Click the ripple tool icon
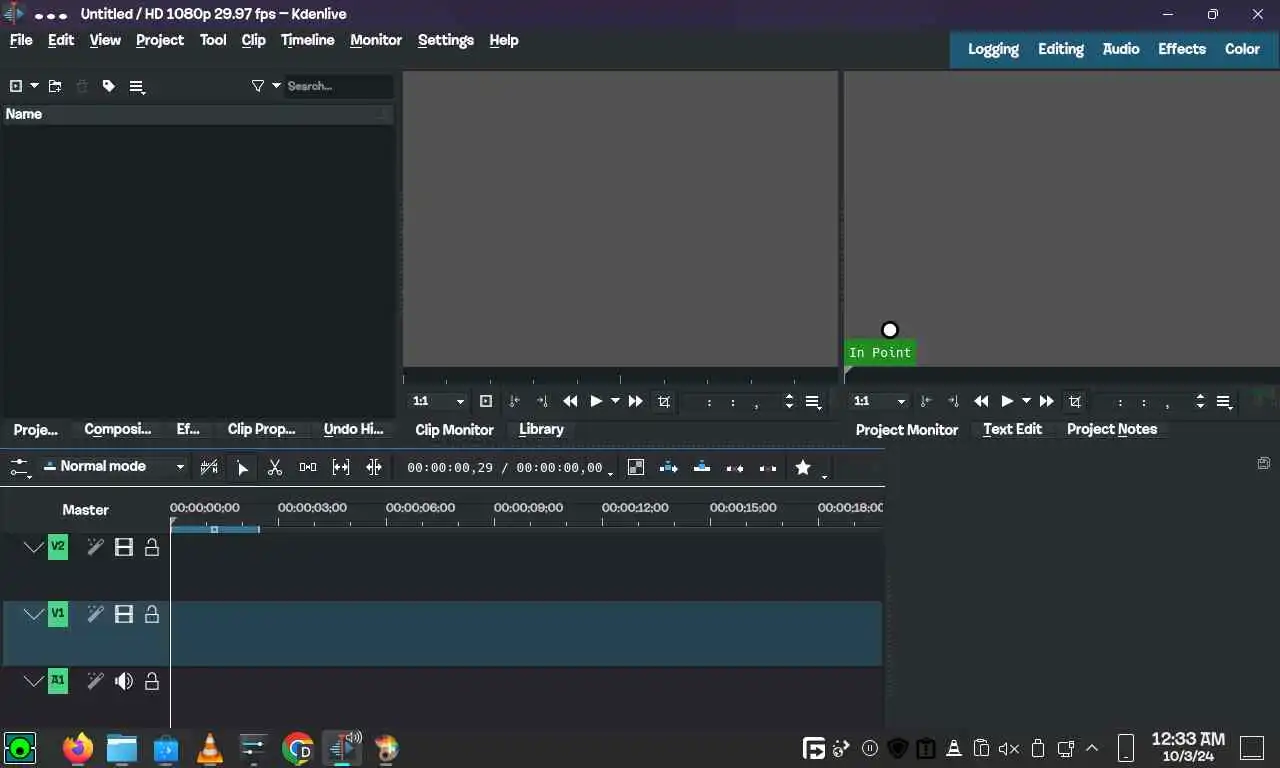The width and height of the screenshot is (1280, 768). [374, 467]
